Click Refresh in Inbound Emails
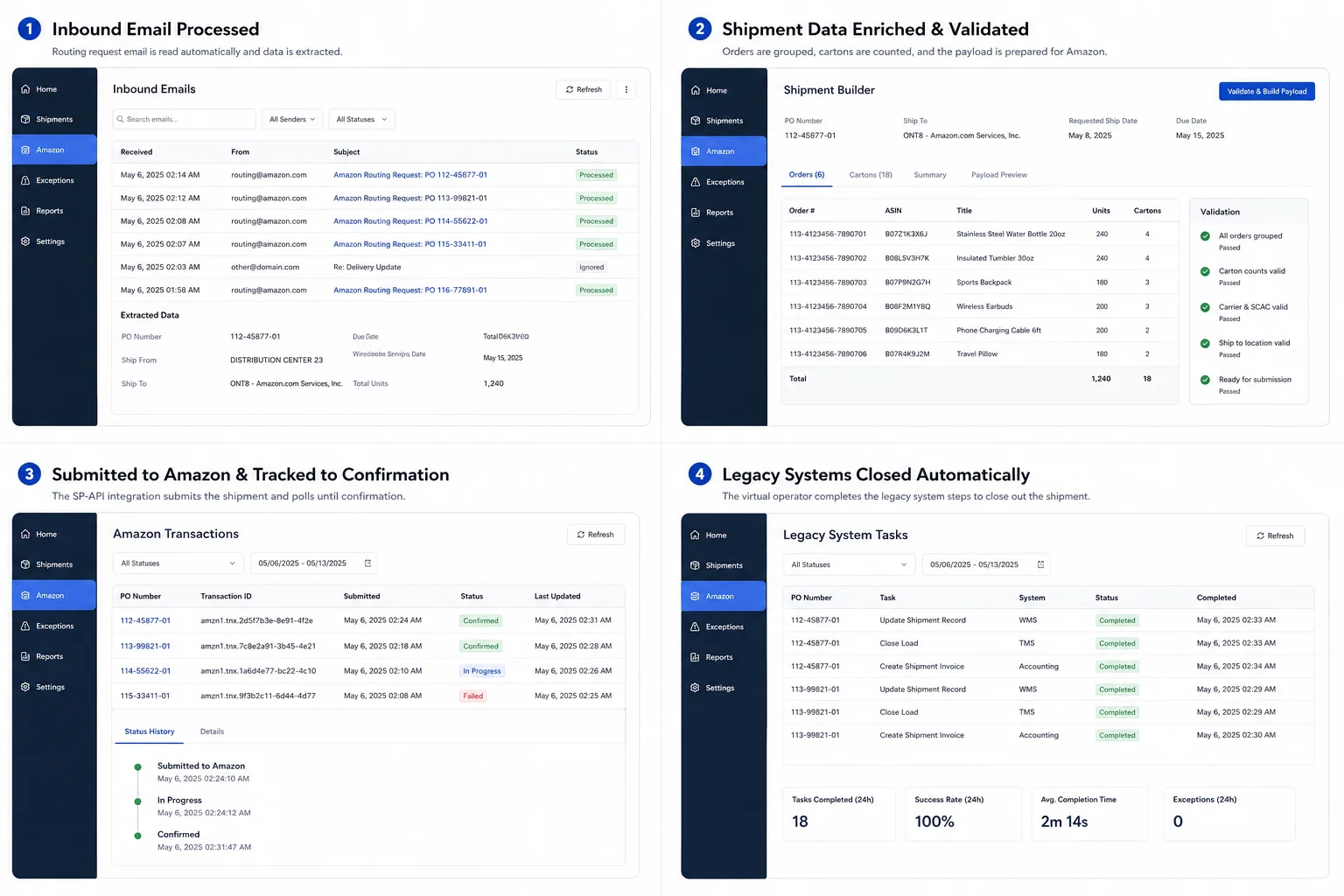This screenshot has width=1344, height=896. click(x=584, y=89)
